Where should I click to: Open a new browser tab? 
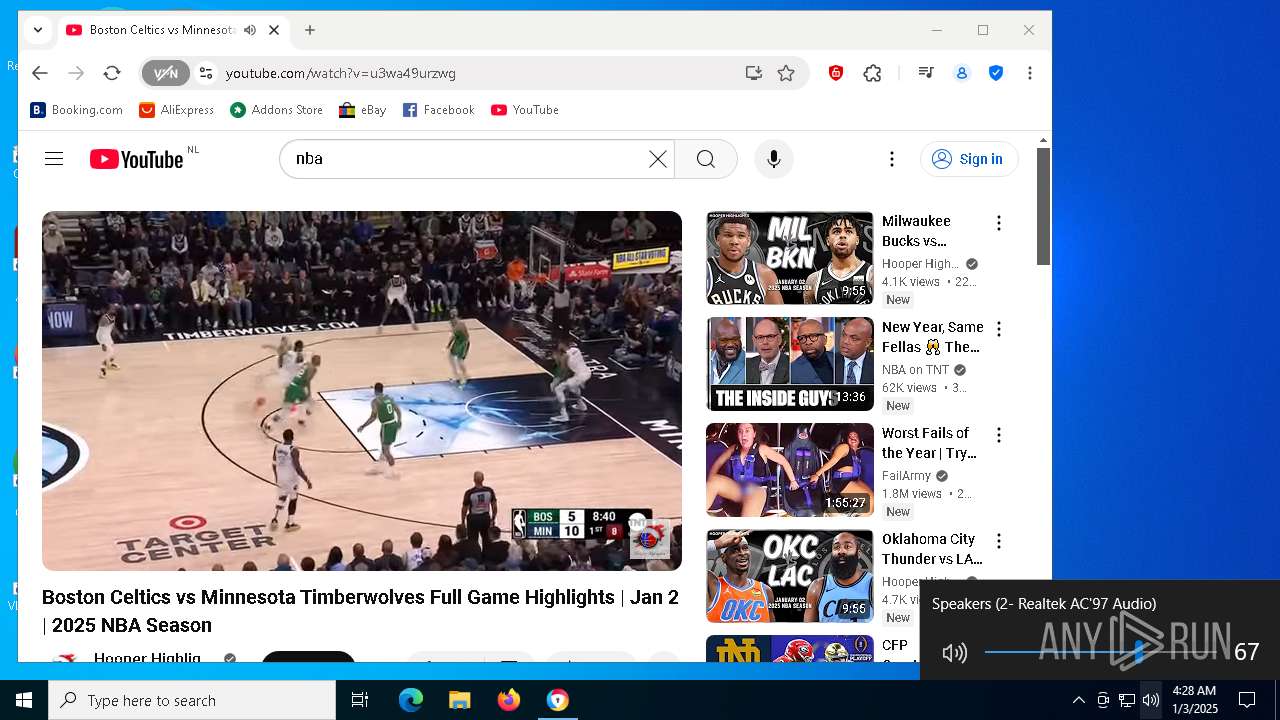click(x=310, y=30)
